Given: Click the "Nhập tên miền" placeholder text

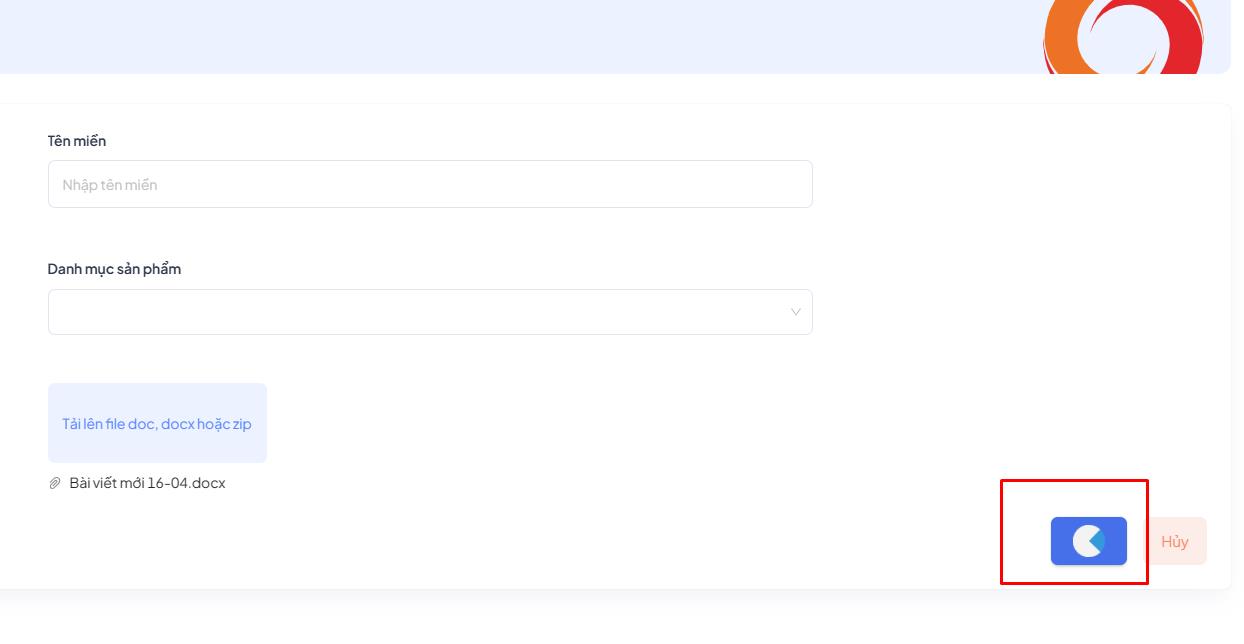Looking at the screenshot, I should click(x=110, y=185).
